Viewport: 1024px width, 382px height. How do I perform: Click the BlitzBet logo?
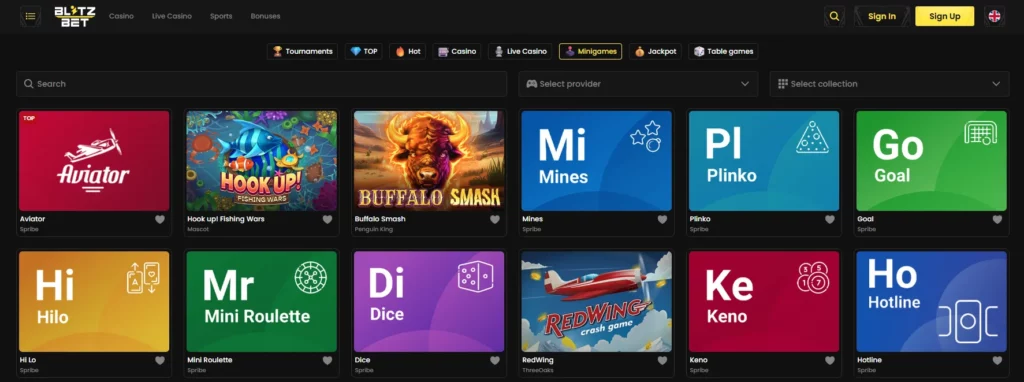tap(75, 16)
